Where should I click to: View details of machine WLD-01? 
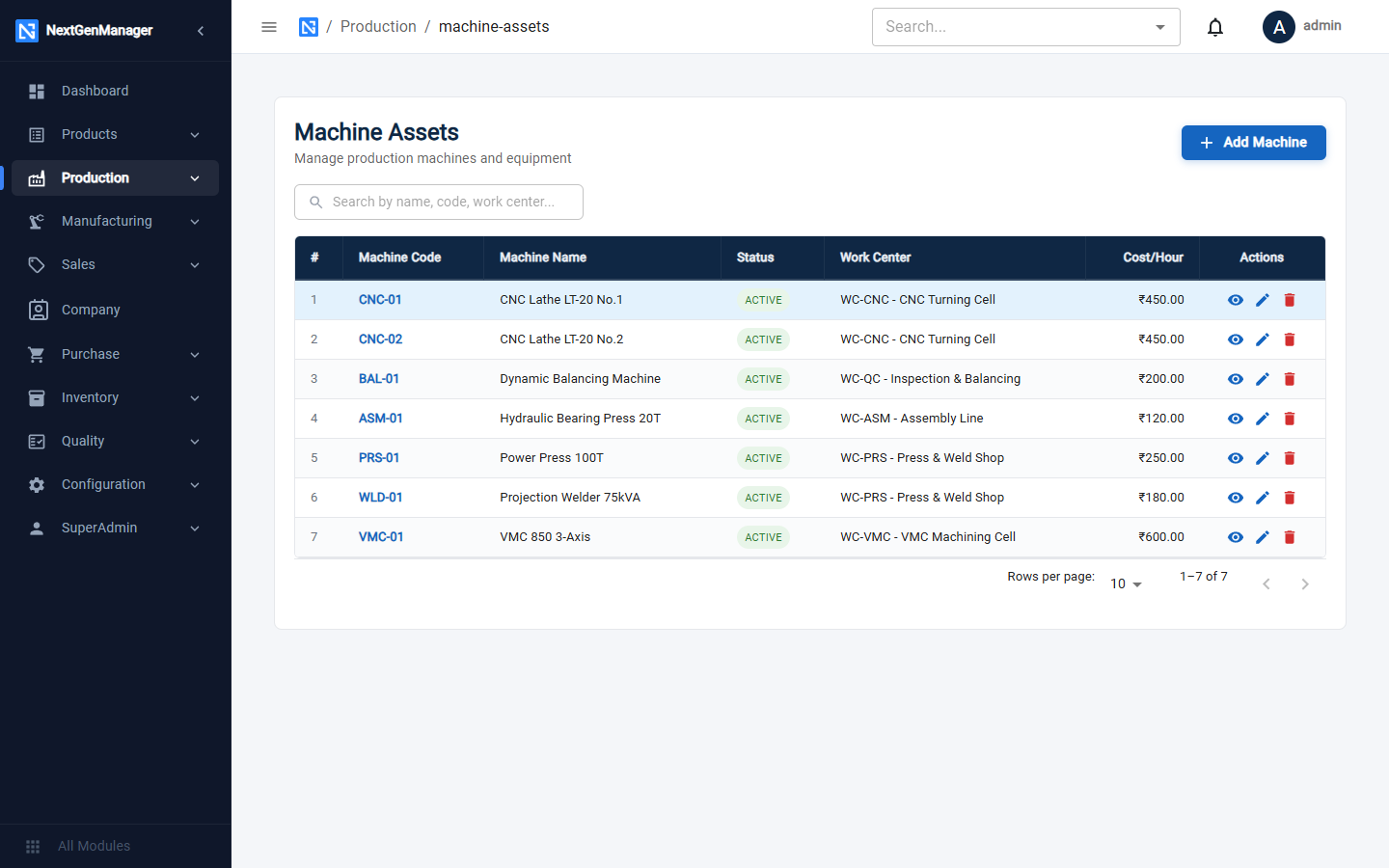point(1235,498)
